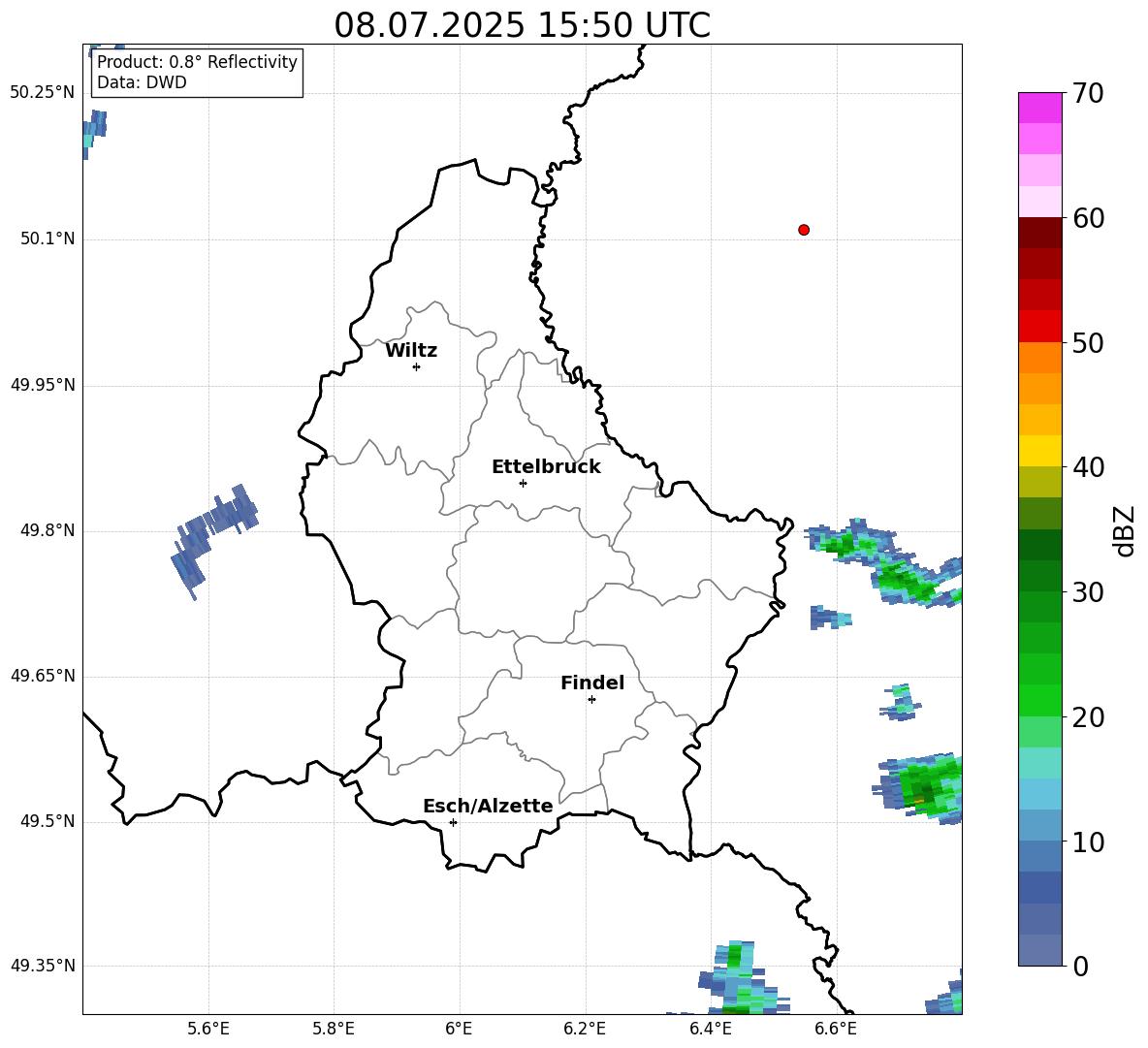The height and width of the screenshot is (1048, 1148).
Task: Click the 'Esch/Alzette' city label
Action: [489, 806]
